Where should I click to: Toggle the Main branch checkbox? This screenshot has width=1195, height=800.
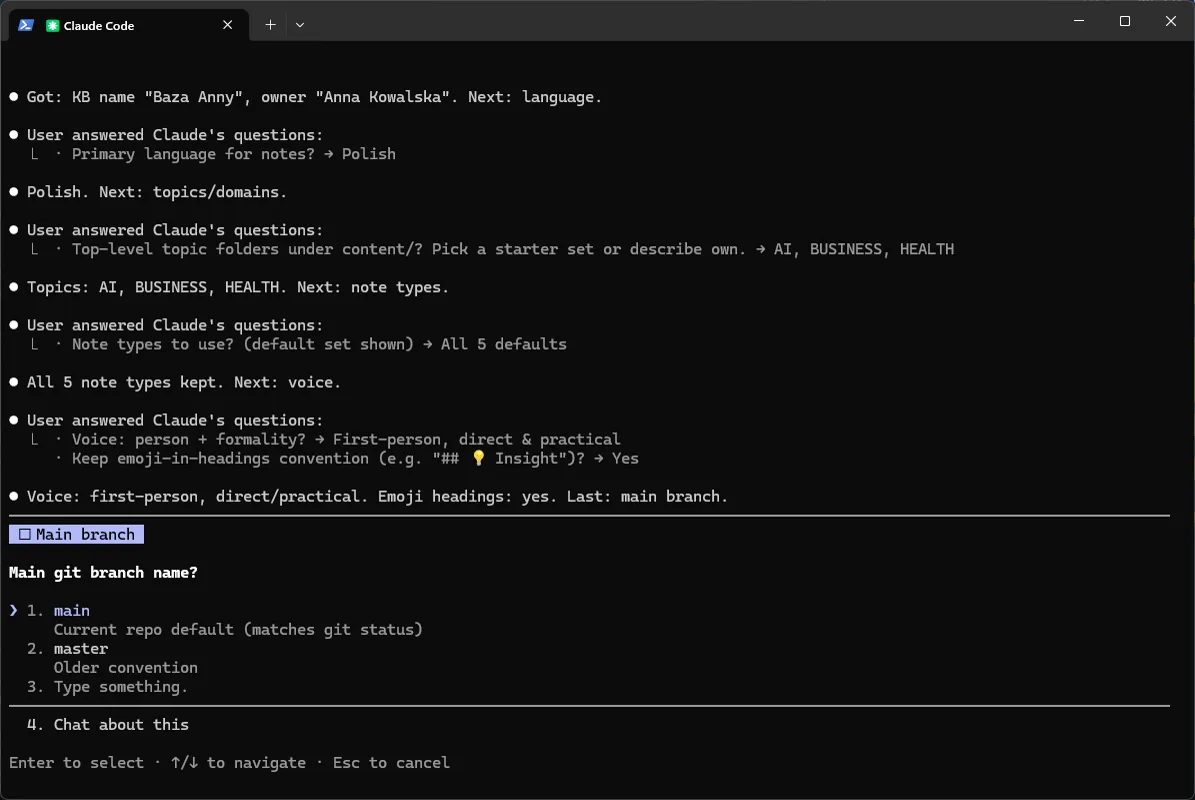pyautogui.click(x=25, y=534)
